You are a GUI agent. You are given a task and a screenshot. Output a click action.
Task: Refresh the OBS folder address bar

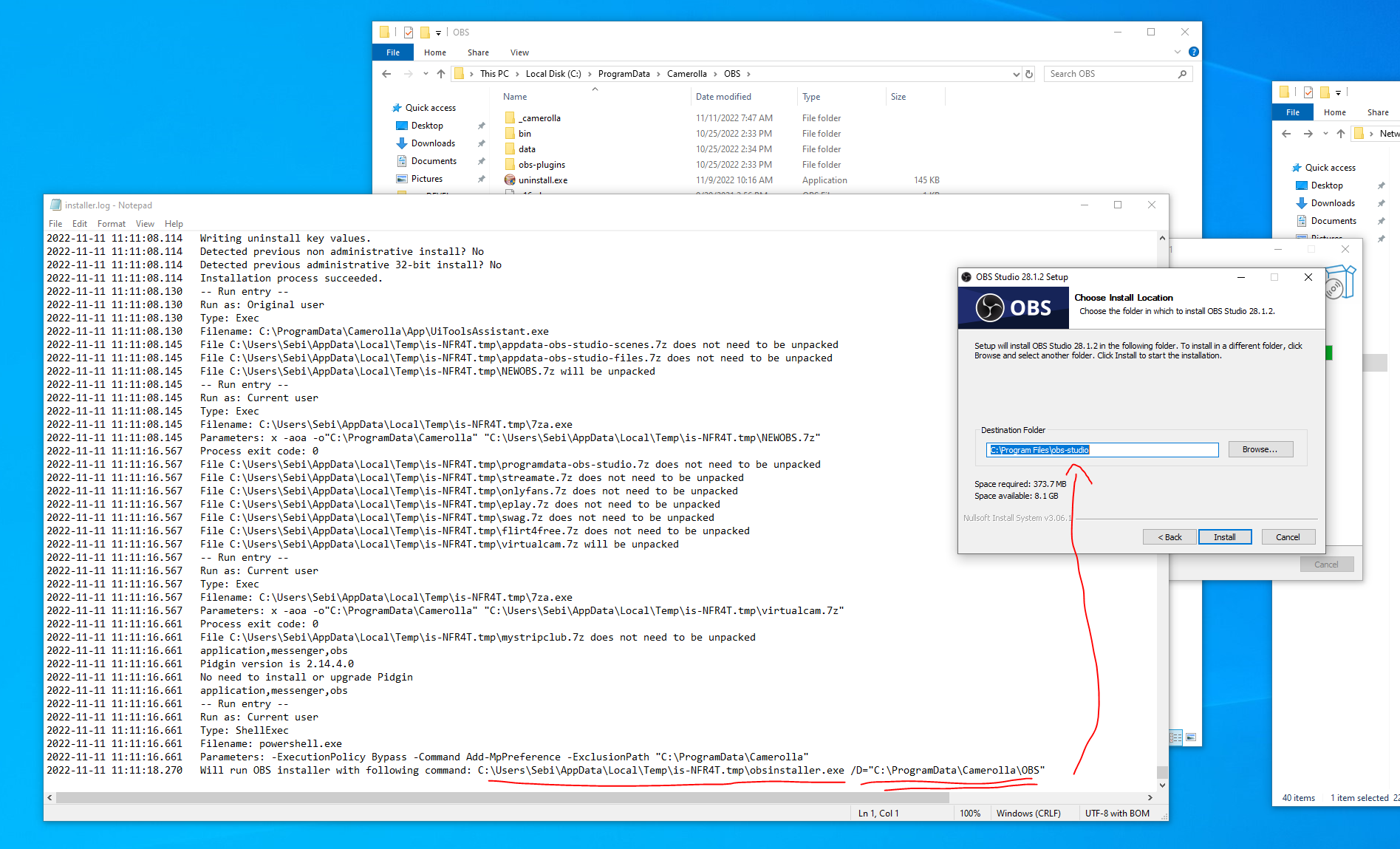[1029, 74]
